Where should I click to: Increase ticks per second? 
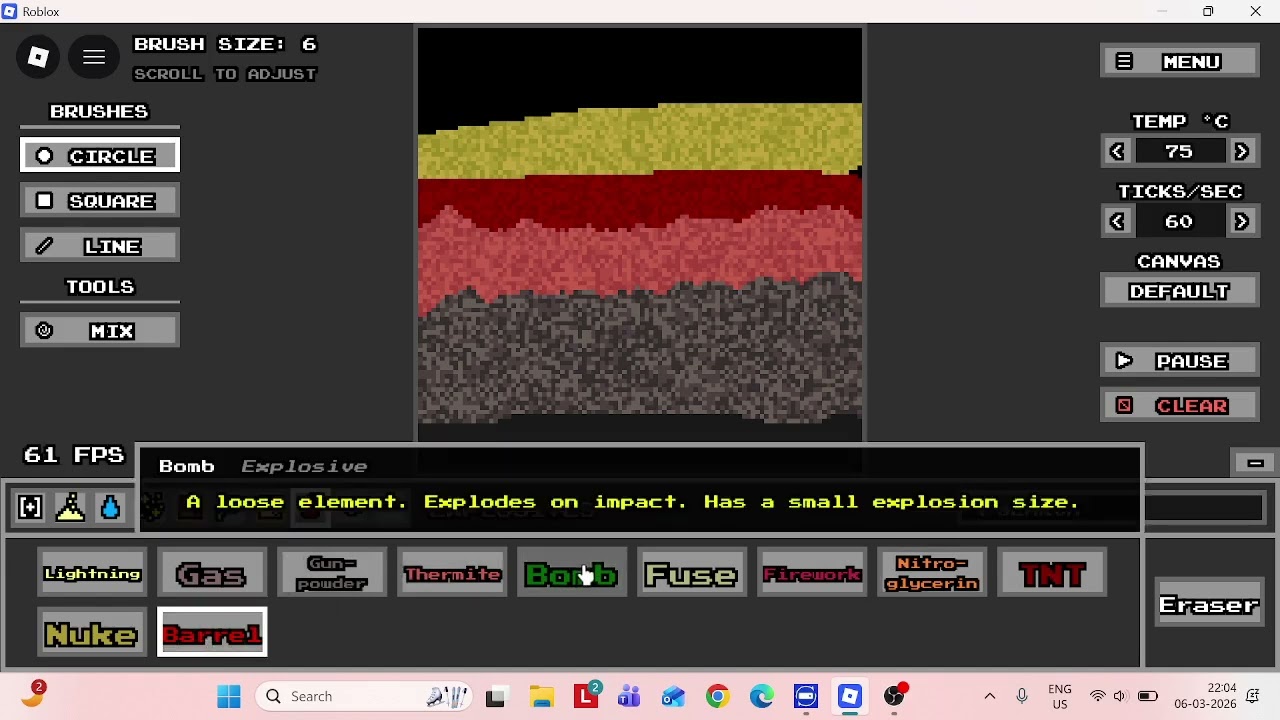(1242, 221)
